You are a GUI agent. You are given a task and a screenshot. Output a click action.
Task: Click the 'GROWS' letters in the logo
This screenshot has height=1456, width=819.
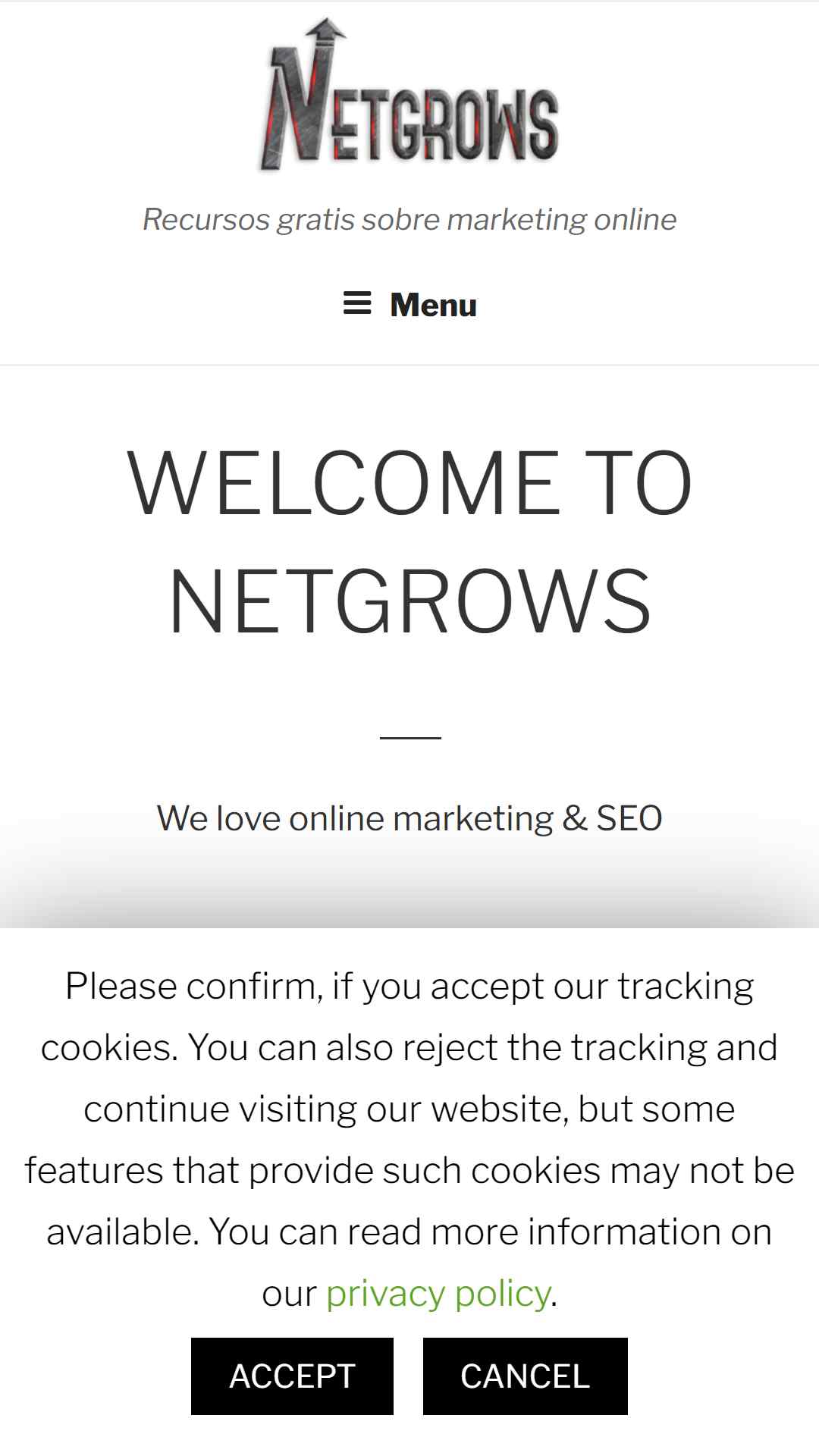pos(474,124)
